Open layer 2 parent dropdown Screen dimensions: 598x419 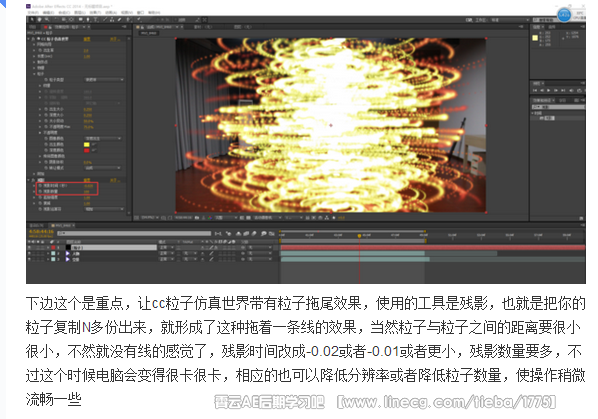coord(260,254)
